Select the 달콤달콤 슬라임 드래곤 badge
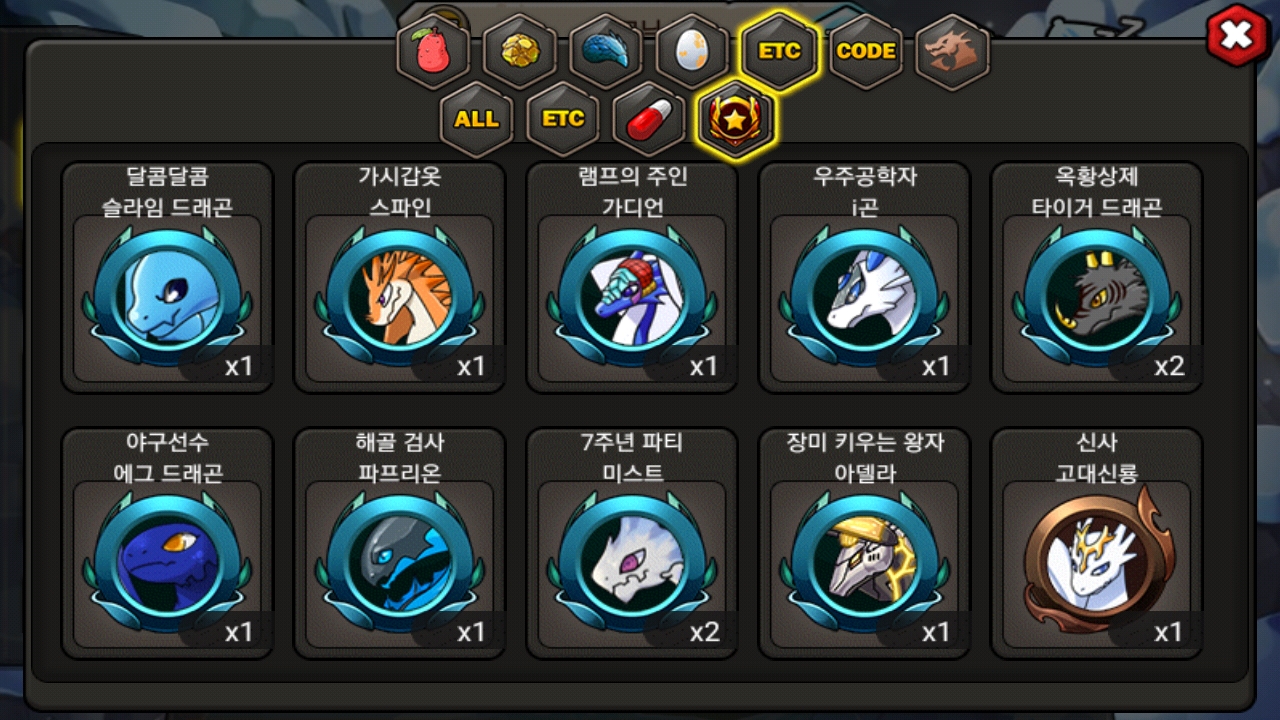Viewport: 1280px width, 720px height. pyautogui.click(x=167, y=277)
